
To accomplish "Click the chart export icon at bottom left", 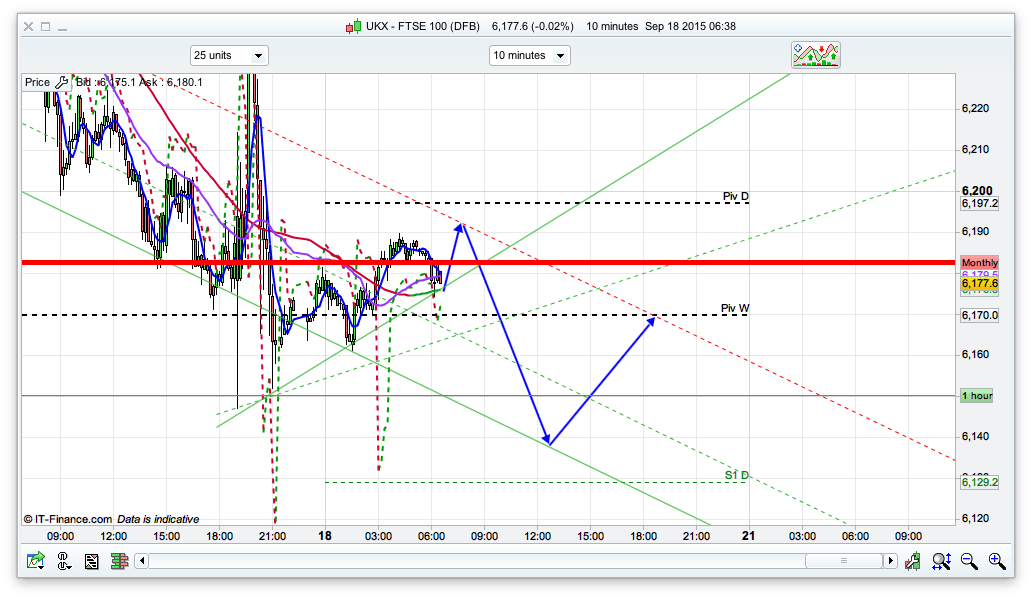I will (35, 562).
